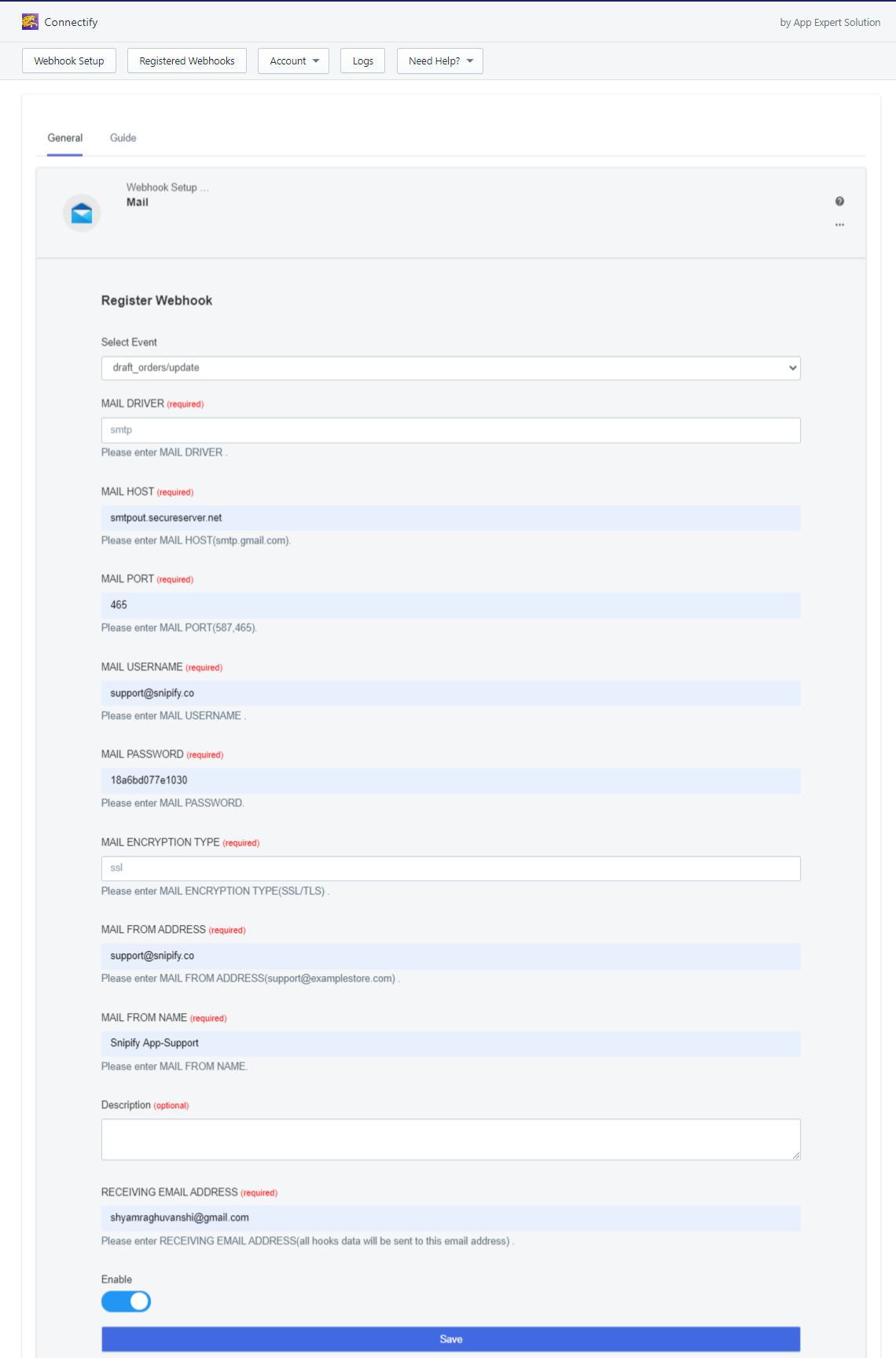Go to Webhook Setup page

coord(69,61)
